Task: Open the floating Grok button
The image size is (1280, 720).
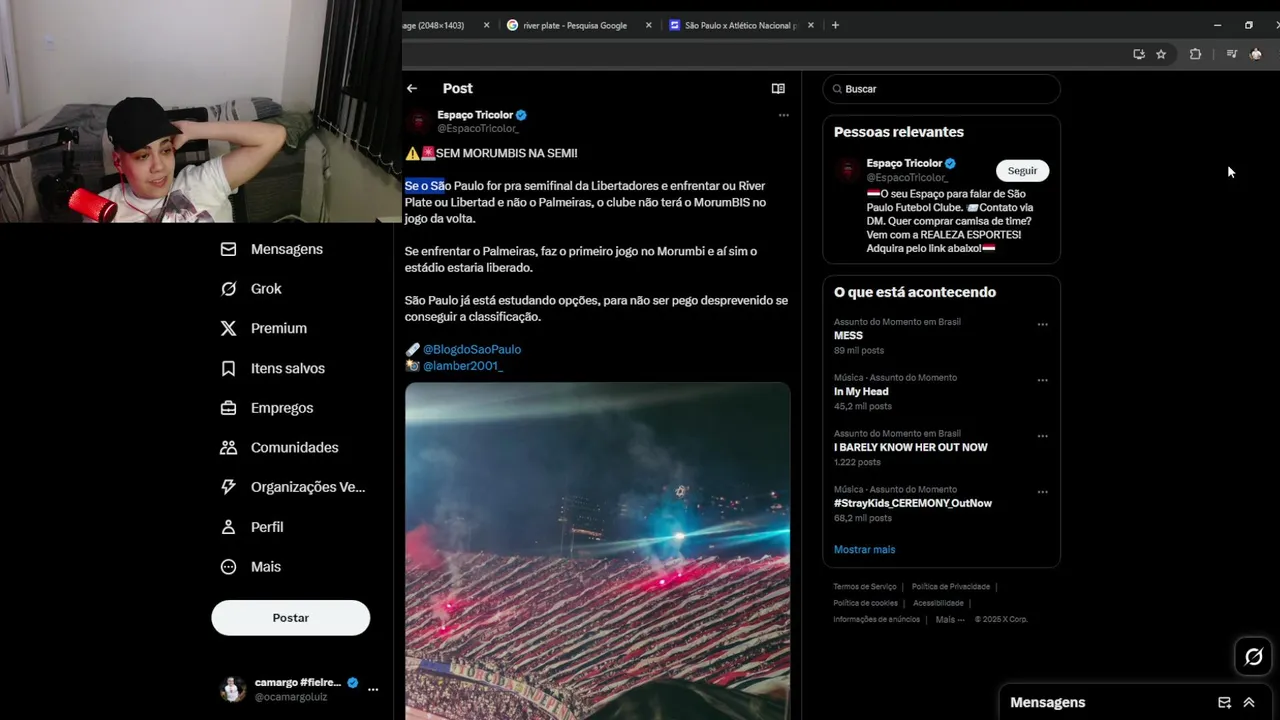Action: 1253,656
